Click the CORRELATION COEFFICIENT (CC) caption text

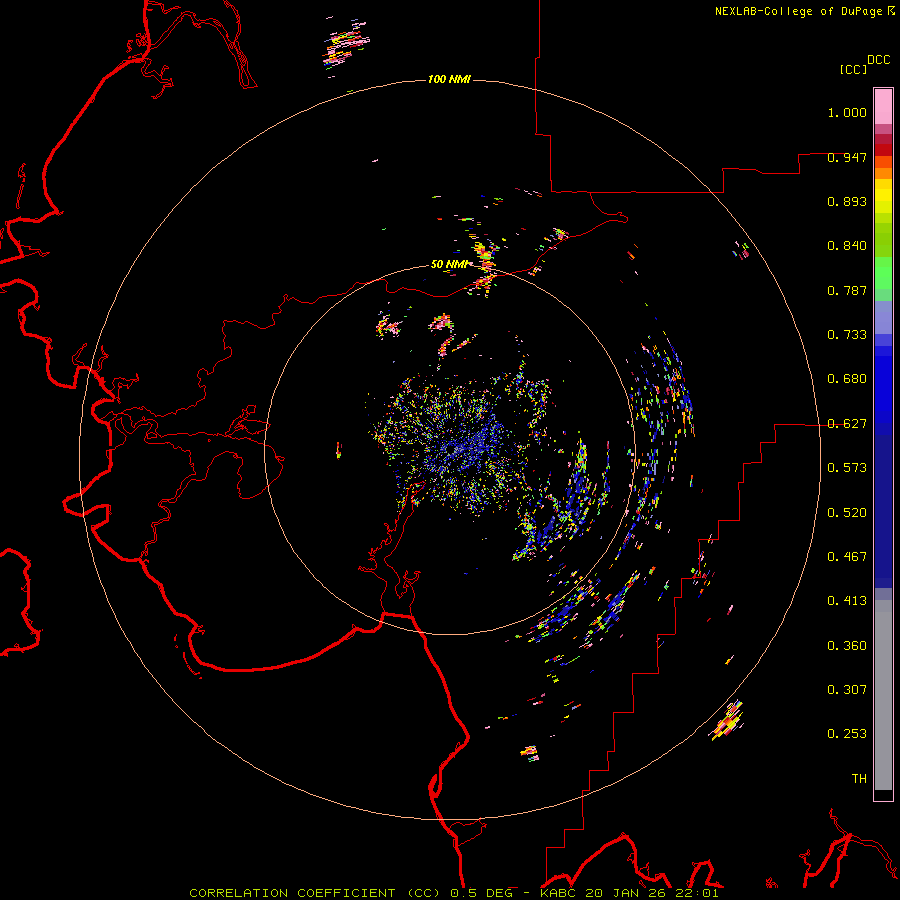click(x=317, y=893)
